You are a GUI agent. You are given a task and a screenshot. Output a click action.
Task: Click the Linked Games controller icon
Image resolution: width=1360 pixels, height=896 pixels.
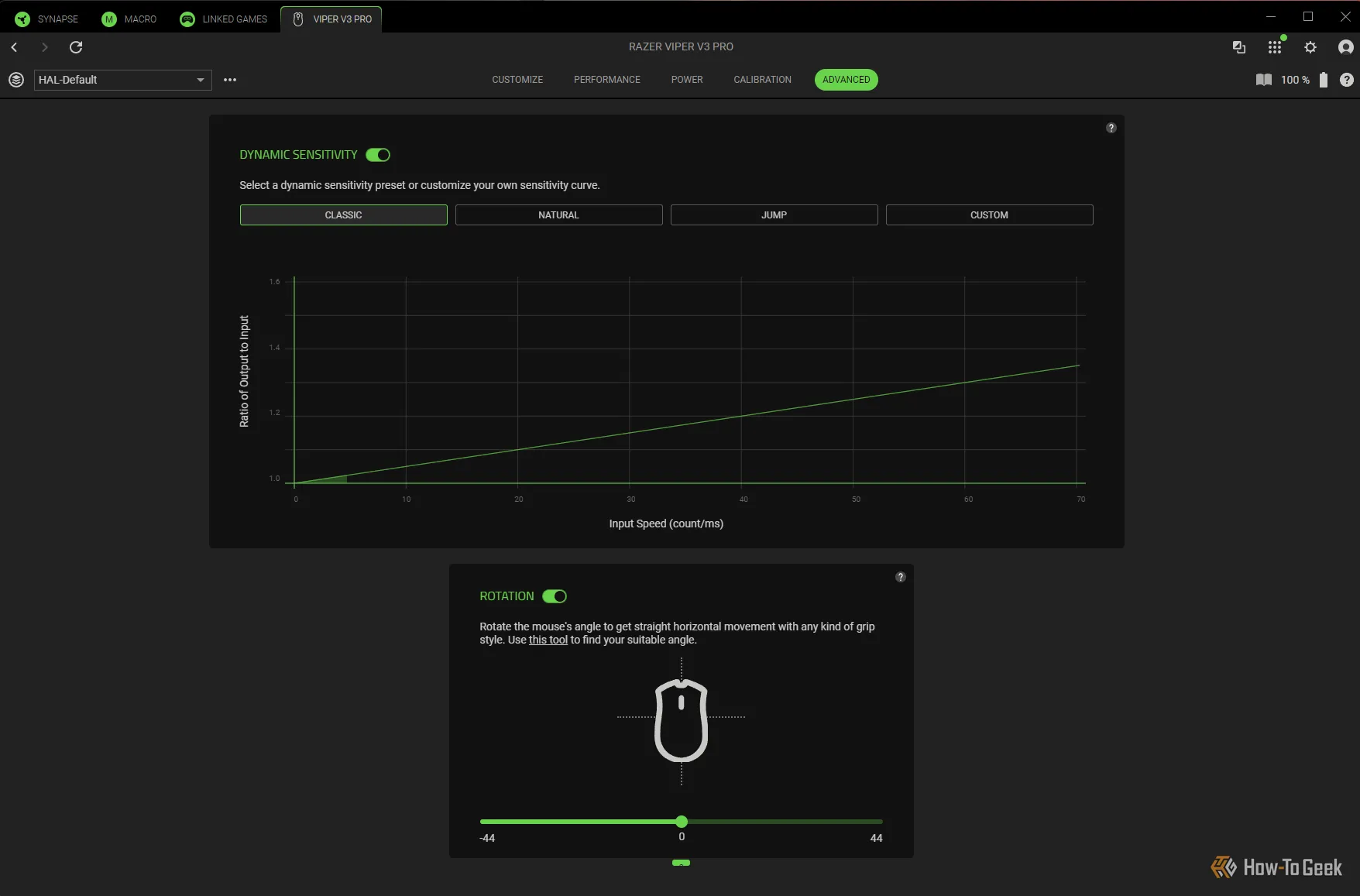tap(187, 19)
